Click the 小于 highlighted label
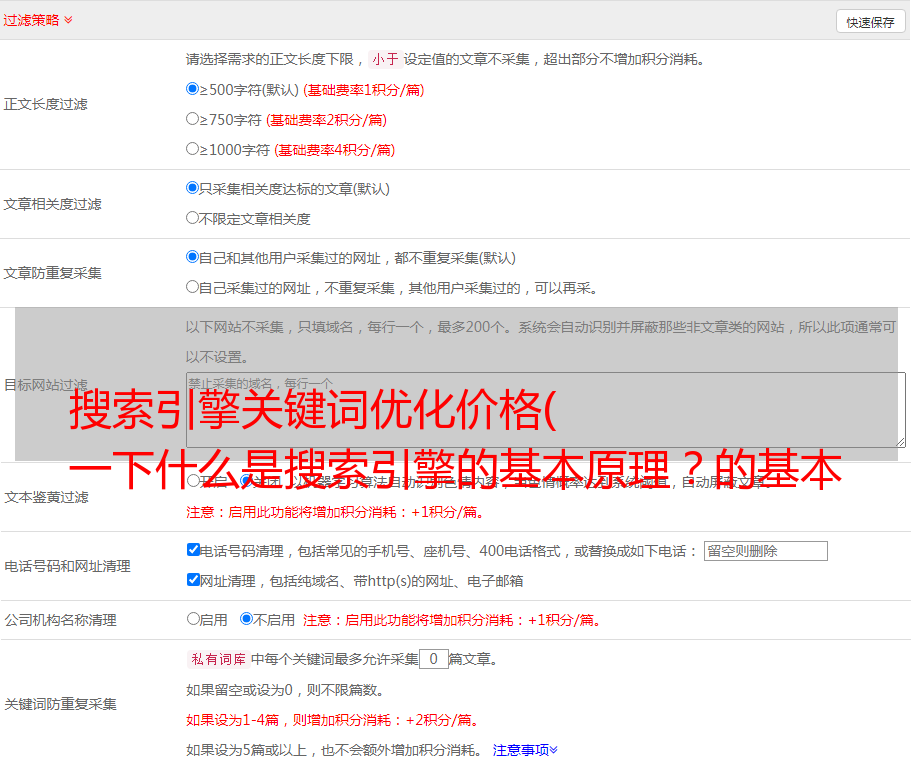912x768 pixels. (x=385, y=59)
